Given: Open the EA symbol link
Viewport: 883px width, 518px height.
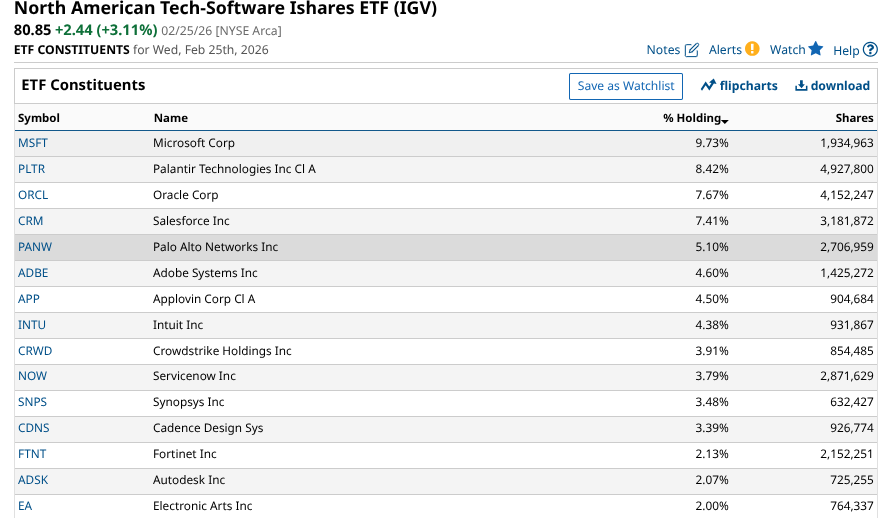Looking at the screenshot, I should (25, 506).
